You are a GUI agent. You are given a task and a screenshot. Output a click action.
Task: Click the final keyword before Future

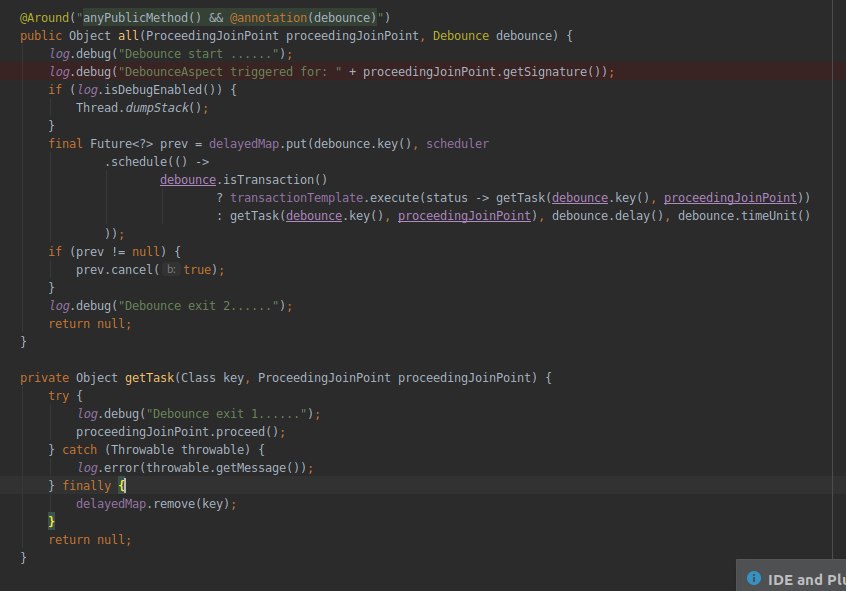(66, 144)
